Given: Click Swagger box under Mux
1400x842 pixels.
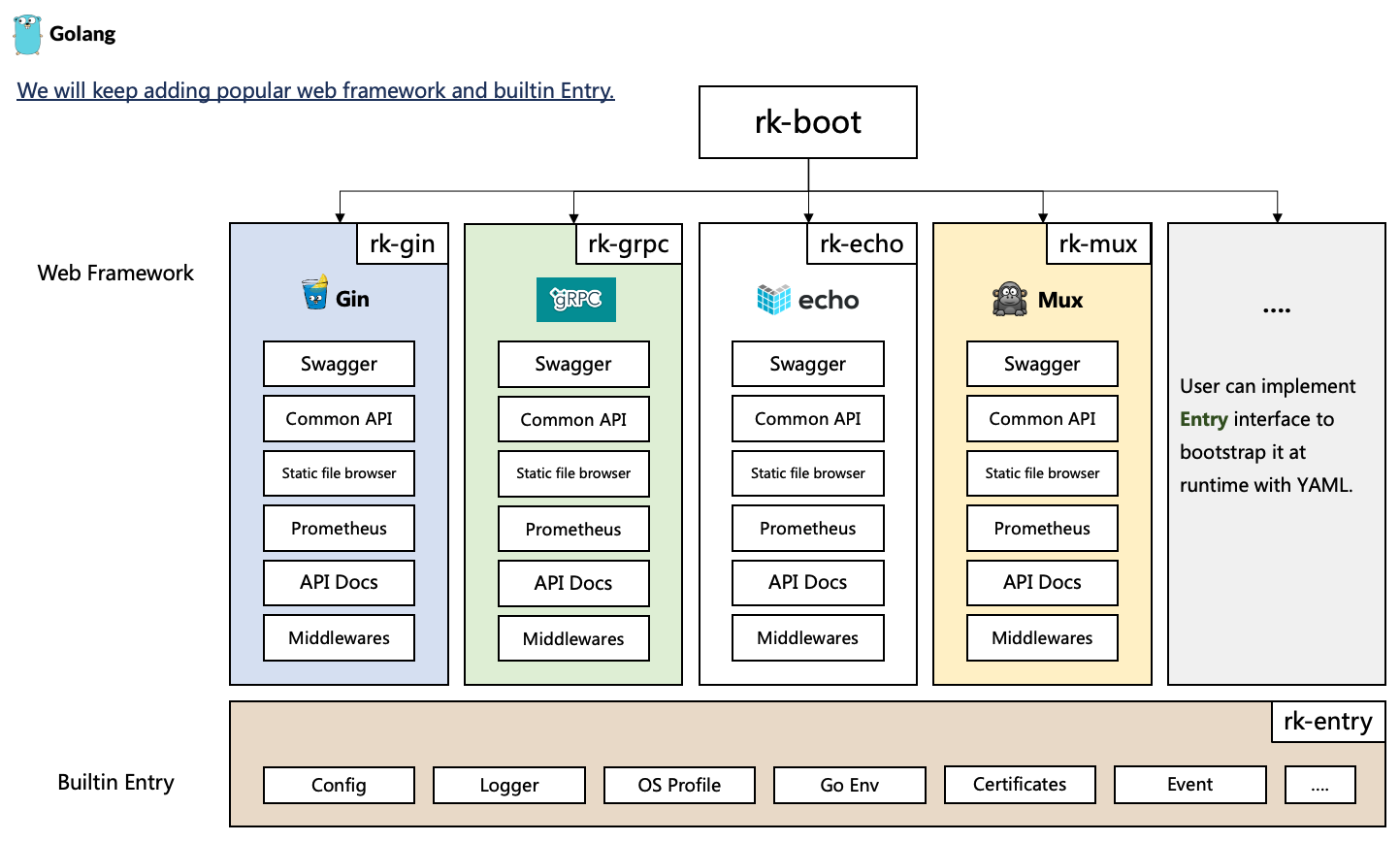Looking at the screenshot, I should tap(1042, 364).
